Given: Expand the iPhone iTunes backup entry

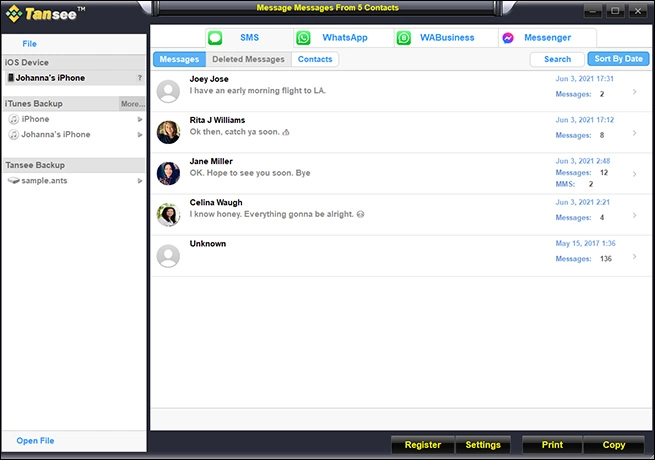Looking at the screenshot, I should 140,119.
